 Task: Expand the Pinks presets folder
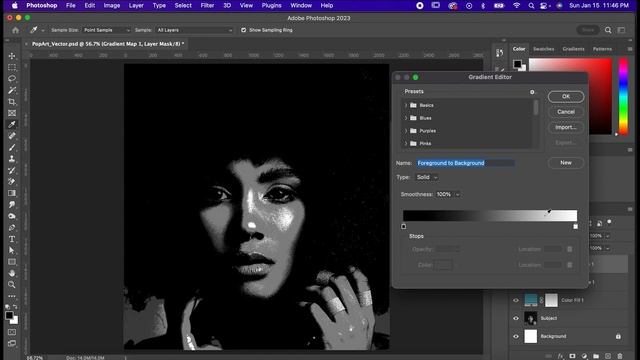(406, 143)
